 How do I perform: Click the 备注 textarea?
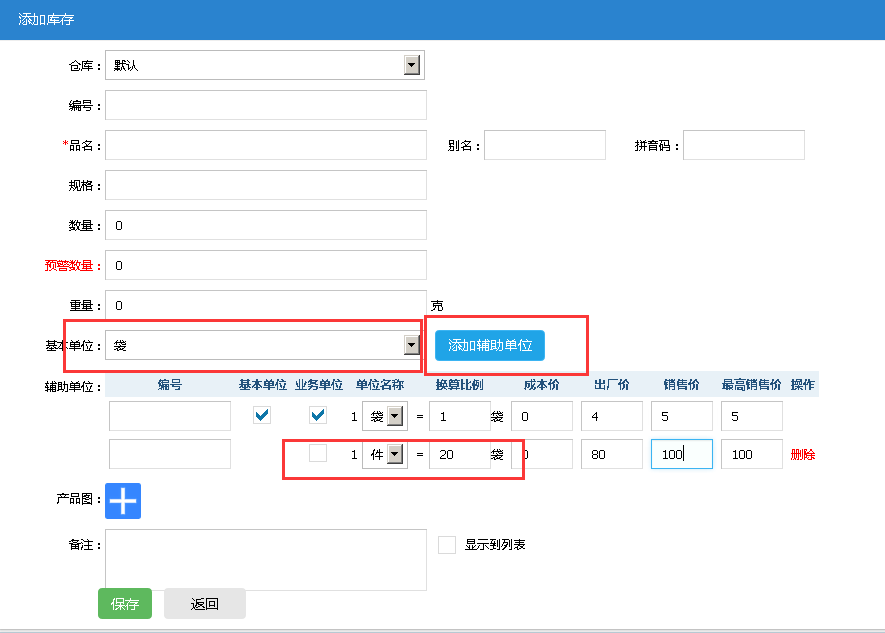point(265,560)
